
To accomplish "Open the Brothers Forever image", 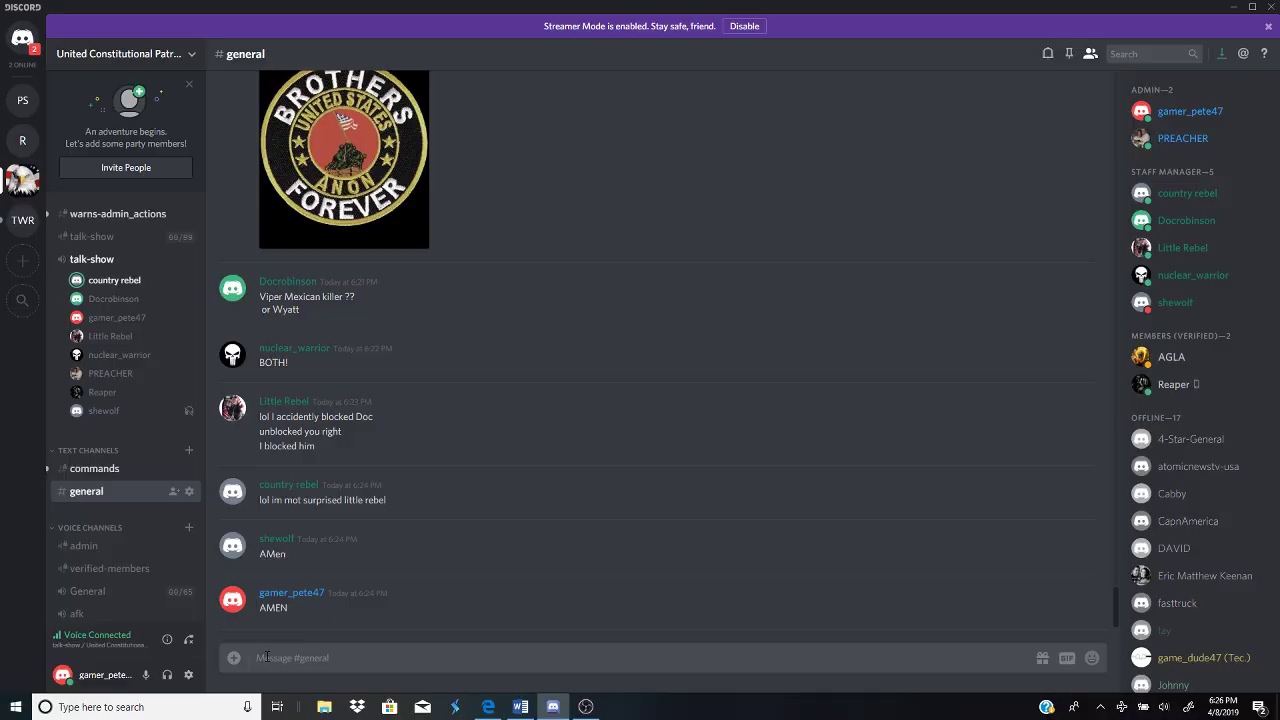I will (344, 159).
